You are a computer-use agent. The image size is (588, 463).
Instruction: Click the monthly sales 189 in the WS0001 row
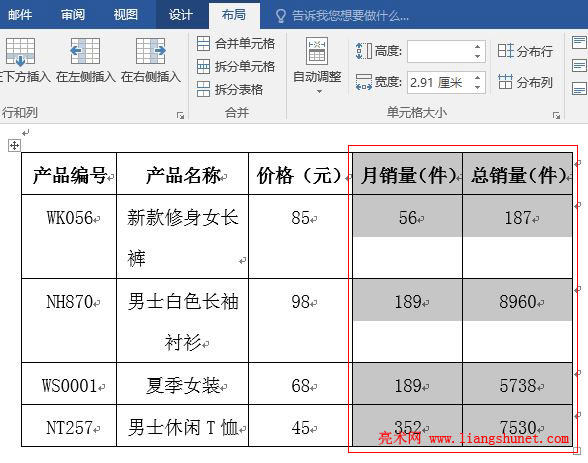tap(408, 385)
